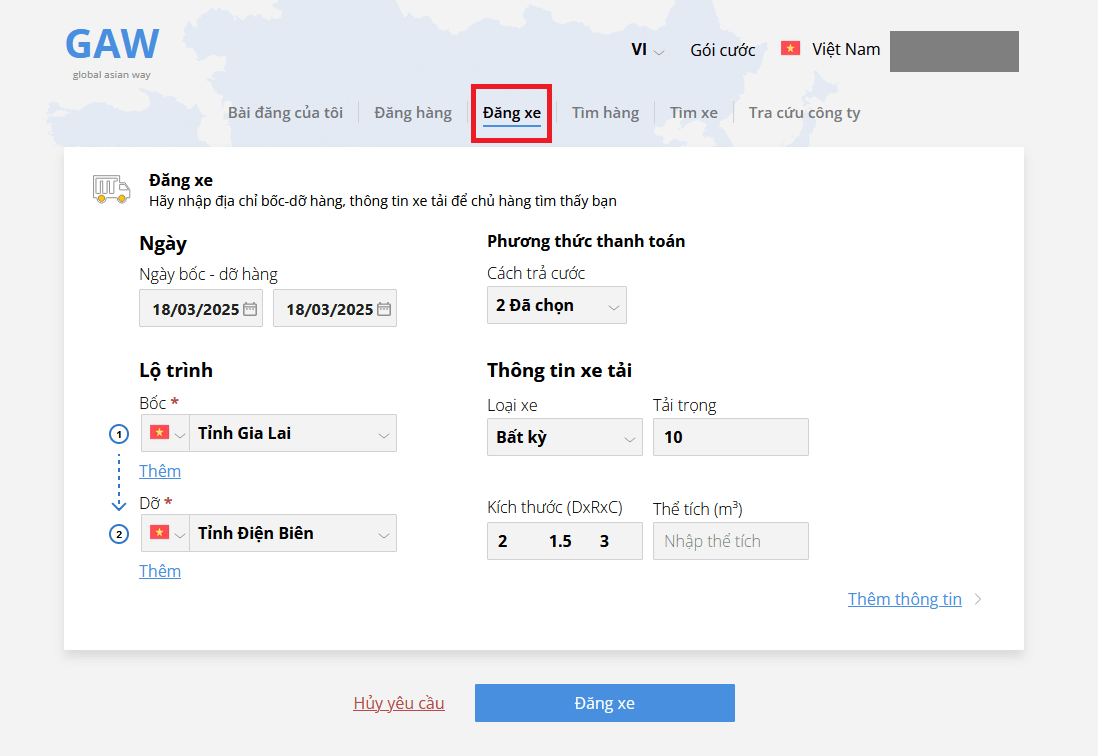This screenshot has height=756, width=1098.
Task: Click the Vietnam flag near Việt Nam
Action: coord(790,49)
